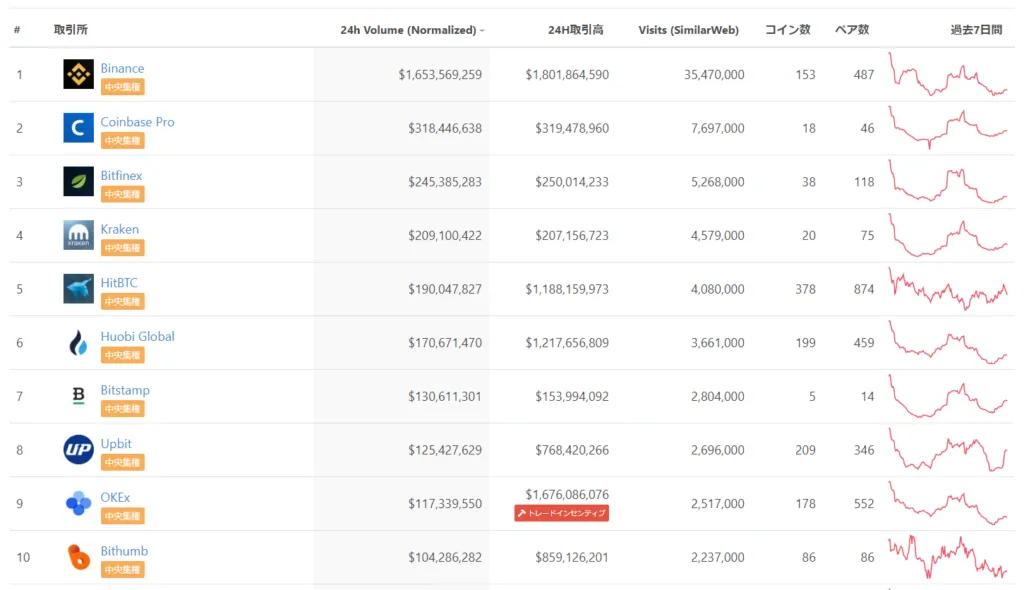The width and height of the screenshot is (1024, 590).
Task: Click the Bithumb 7-day sparkline chart
Action: click(948, 557)
